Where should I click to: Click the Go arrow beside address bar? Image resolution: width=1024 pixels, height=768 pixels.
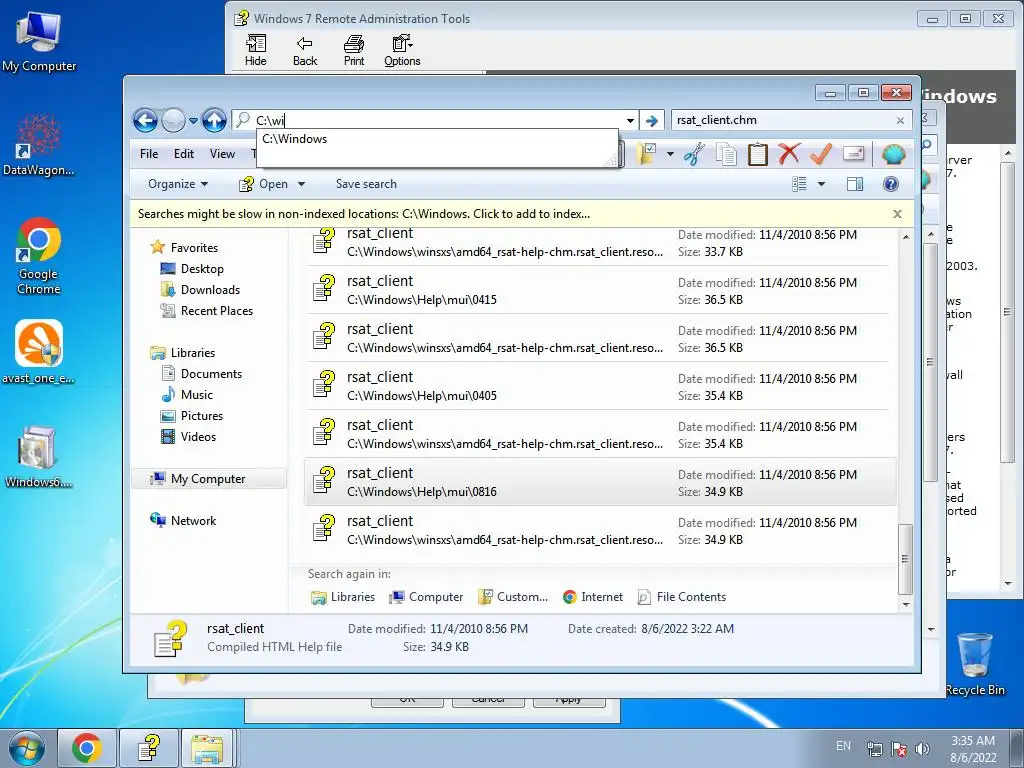point(651,121)
